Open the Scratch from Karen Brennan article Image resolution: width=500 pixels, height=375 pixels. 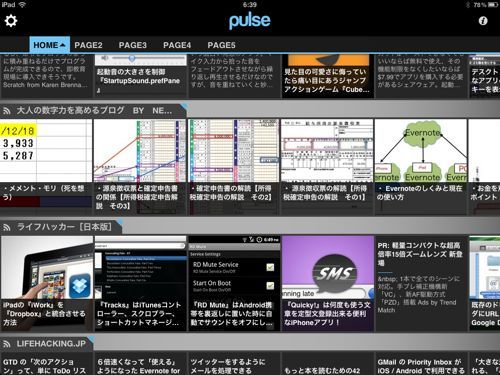click(46, 76)
